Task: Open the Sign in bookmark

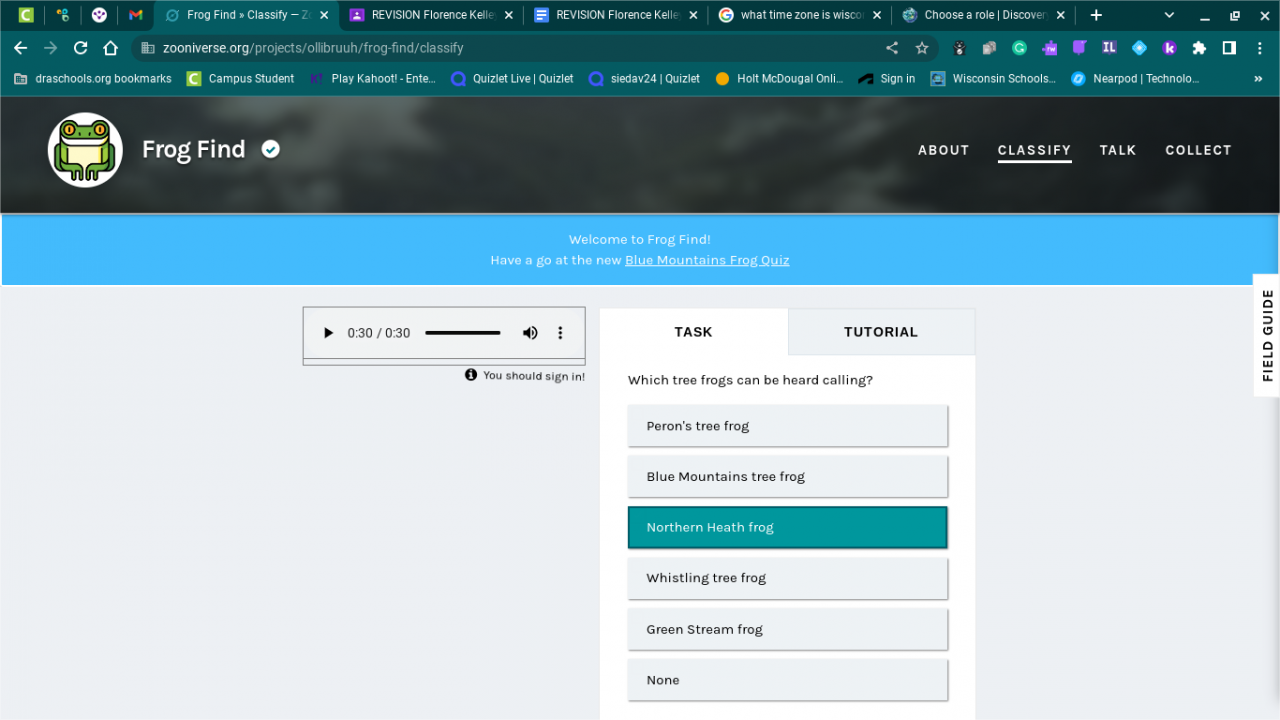Action: pos(887,79)
